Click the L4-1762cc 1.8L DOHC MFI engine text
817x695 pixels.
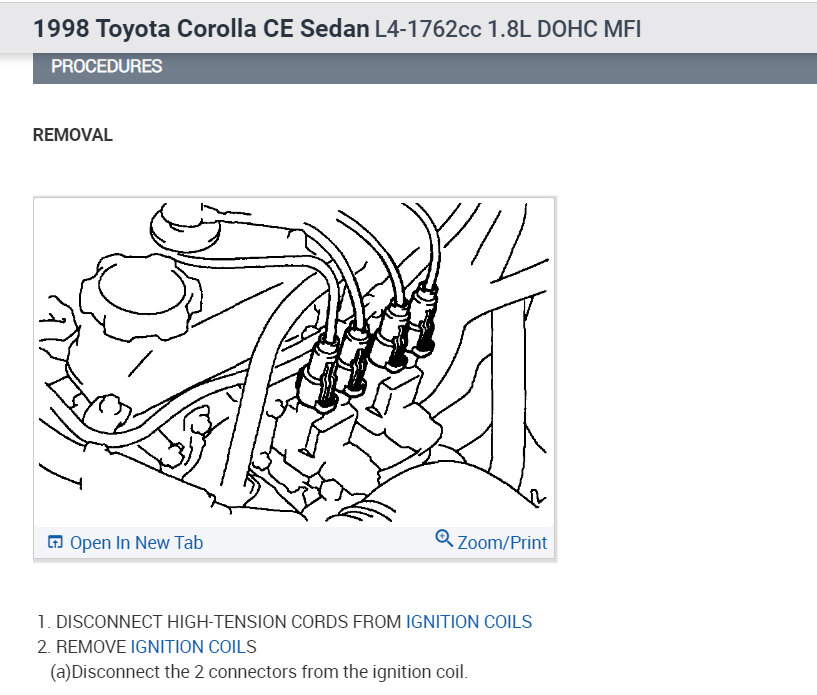[x=508, y=29]
